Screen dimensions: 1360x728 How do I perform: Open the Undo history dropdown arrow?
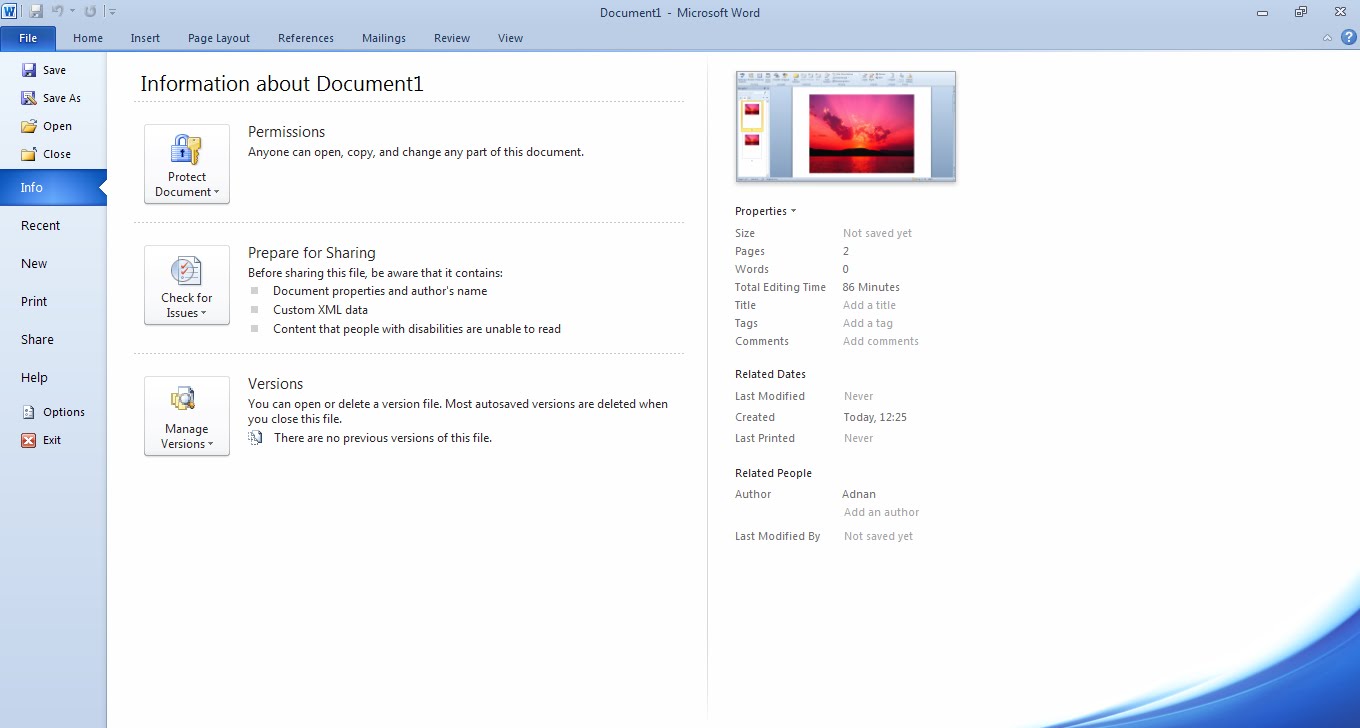coord(72,12)
